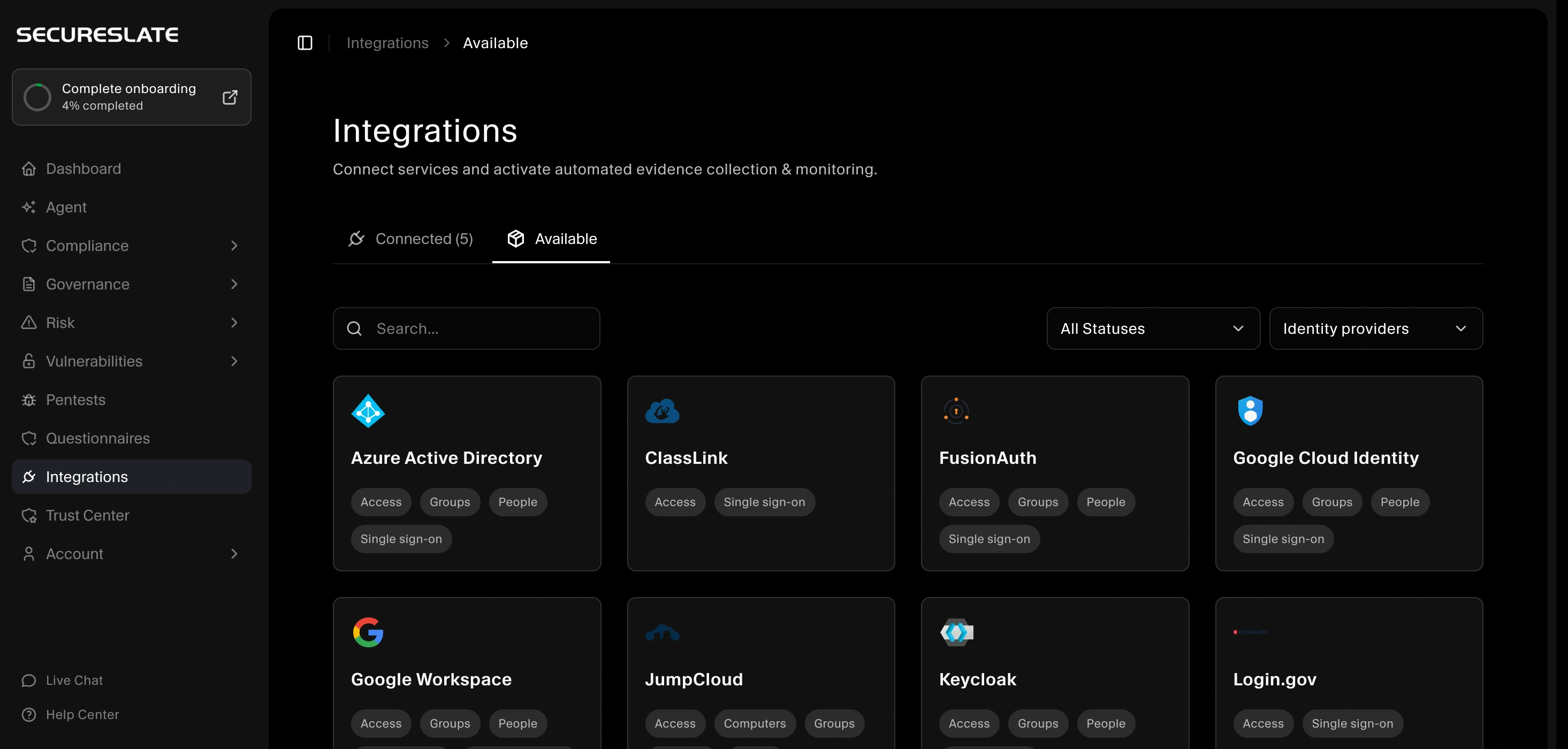Select the Google Cloud Identity shield icon
The width and height of the screenshot is (1568, 749).
[1251, 411]
